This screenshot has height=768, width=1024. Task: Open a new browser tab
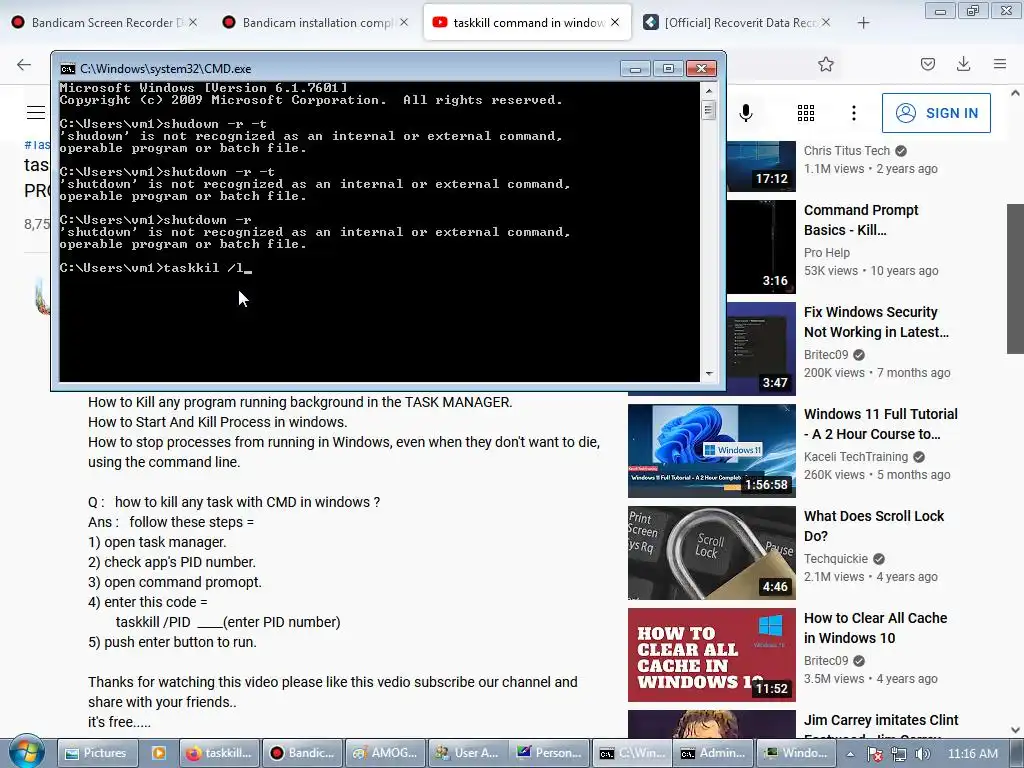click(x=863, y=23)
